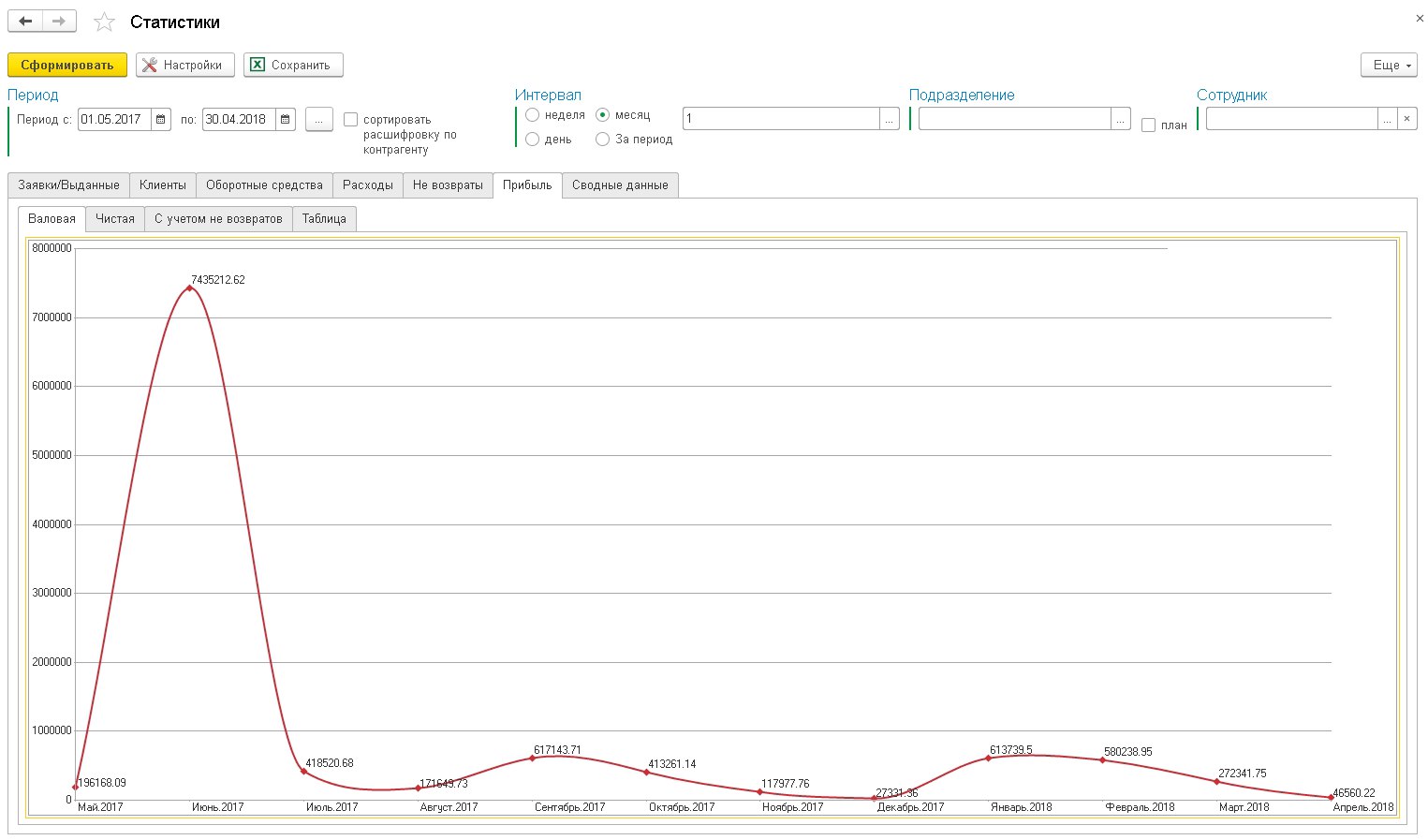
Task: Click the Сформировать button
Action: [x=67, y=65]
